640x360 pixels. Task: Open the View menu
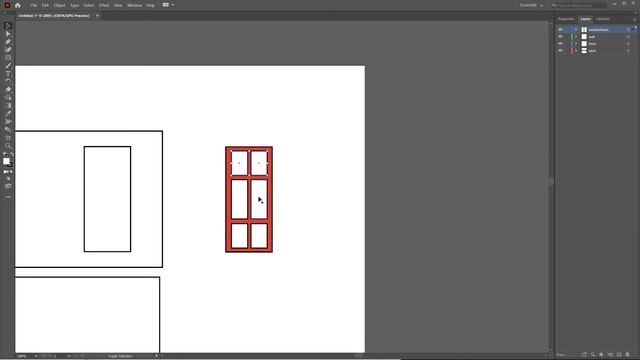point(118,5)
